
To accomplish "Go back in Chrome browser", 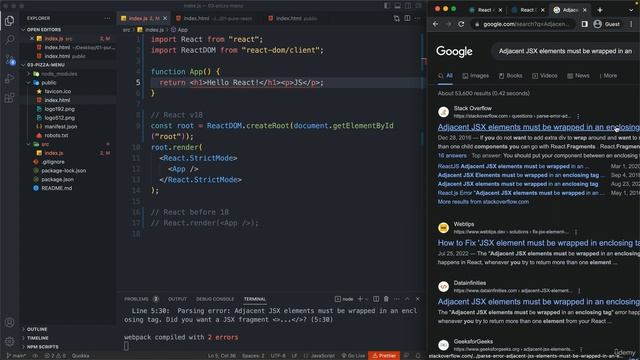I will [x=436, y=24].
